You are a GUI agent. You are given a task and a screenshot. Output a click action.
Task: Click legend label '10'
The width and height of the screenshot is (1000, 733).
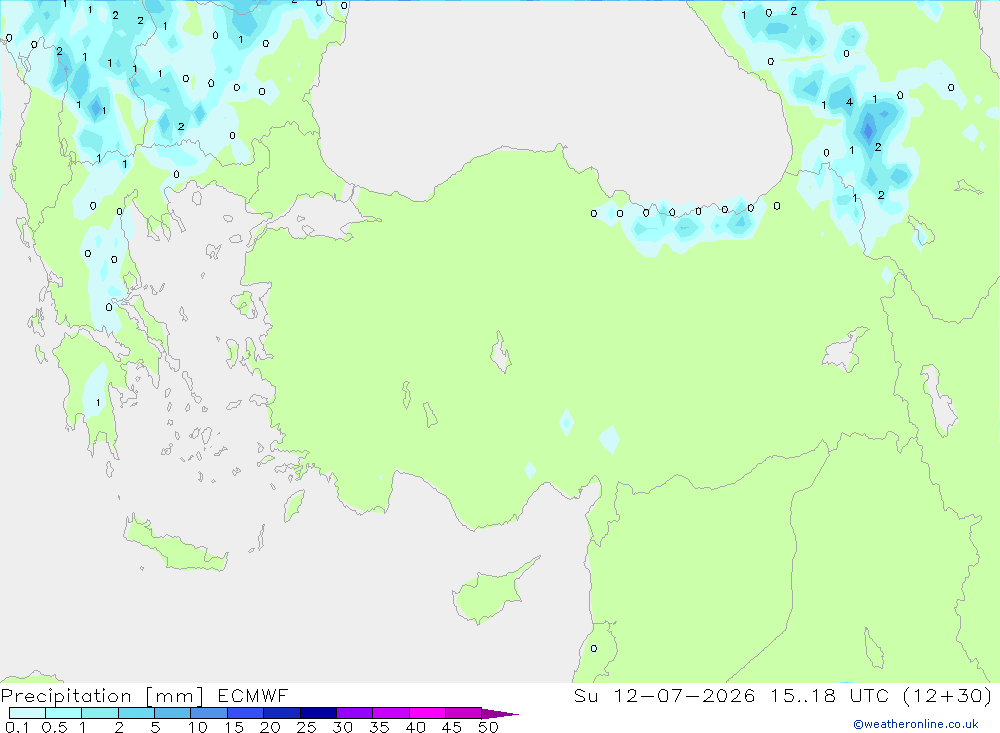click(198, 727)
